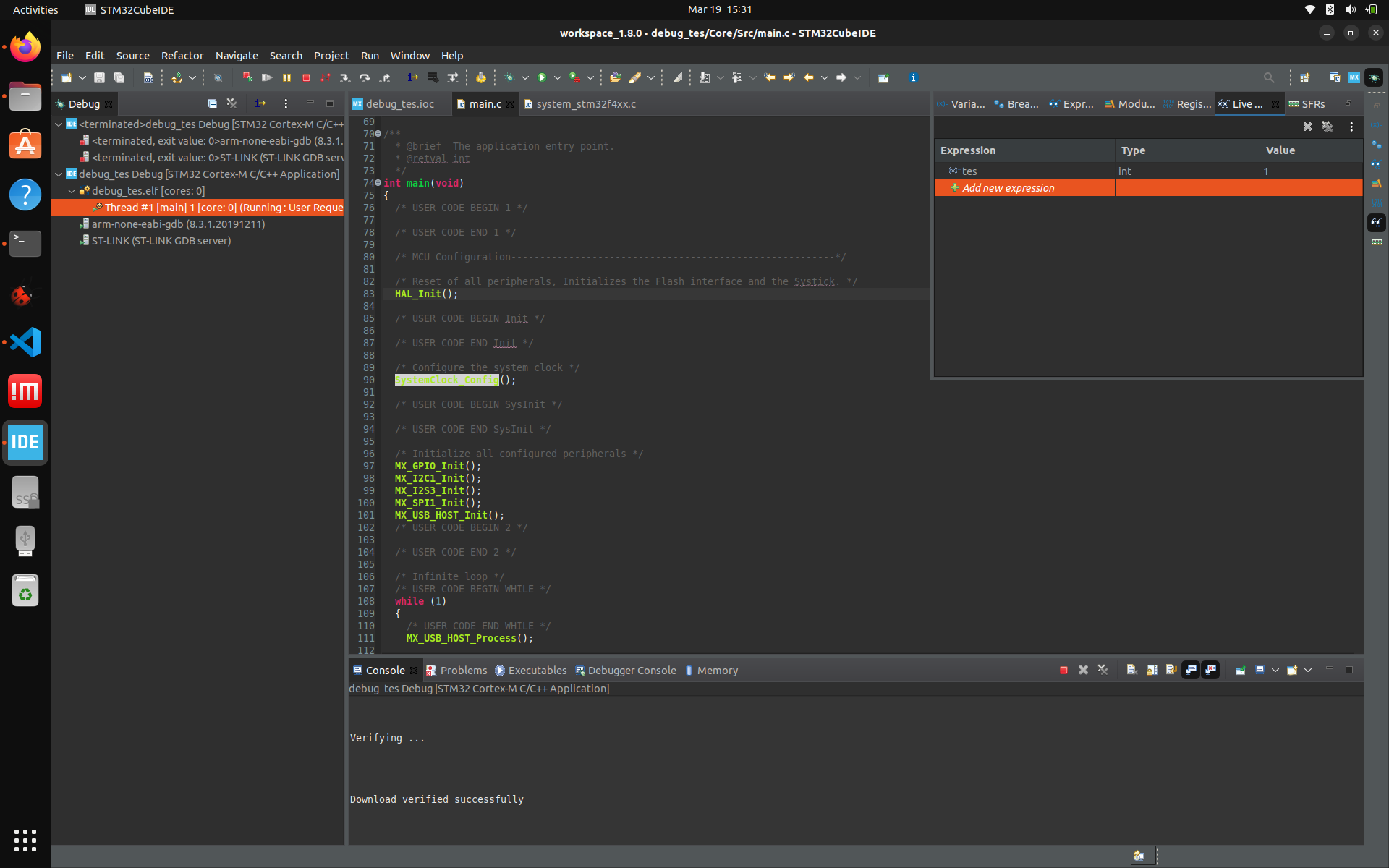Click the New file toolbar icon
This screenshot has width=1389, height=868.
(x=67, y=77)
